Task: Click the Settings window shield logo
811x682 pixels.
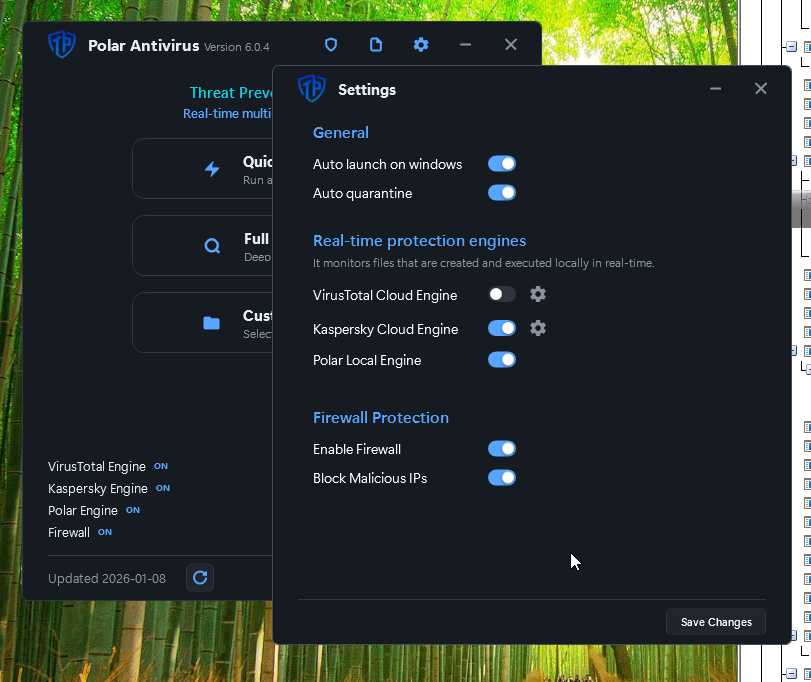Action: (312, 88)
